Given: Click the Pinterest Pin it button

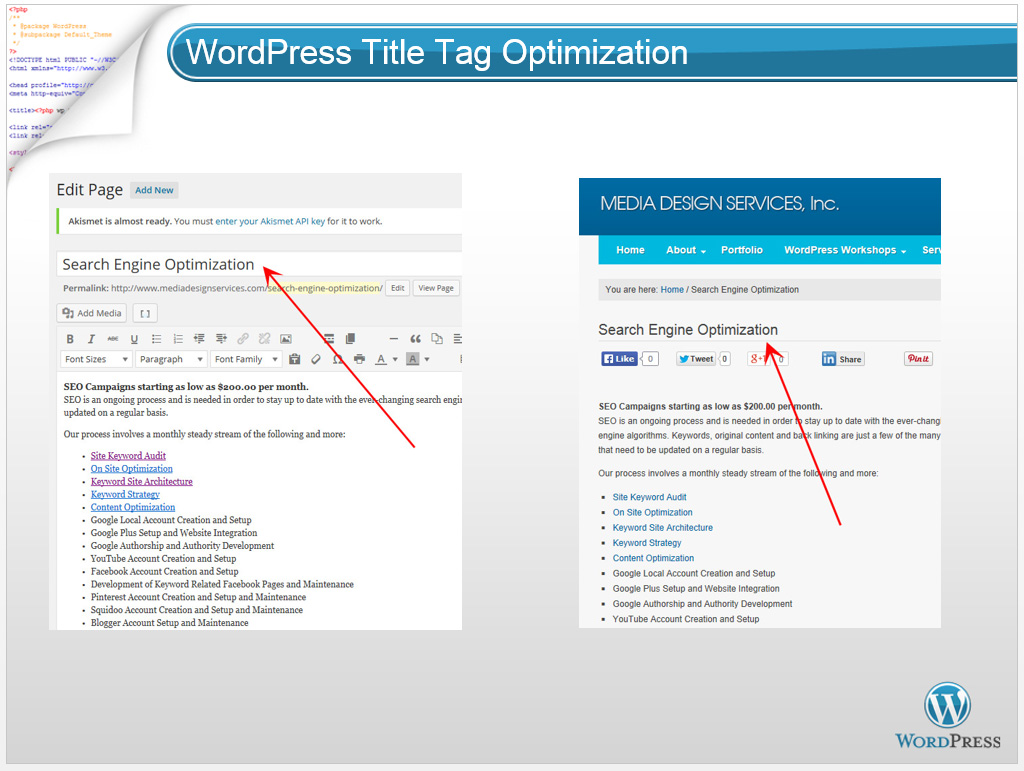Looking at the screenshot, I should [918, 358].
